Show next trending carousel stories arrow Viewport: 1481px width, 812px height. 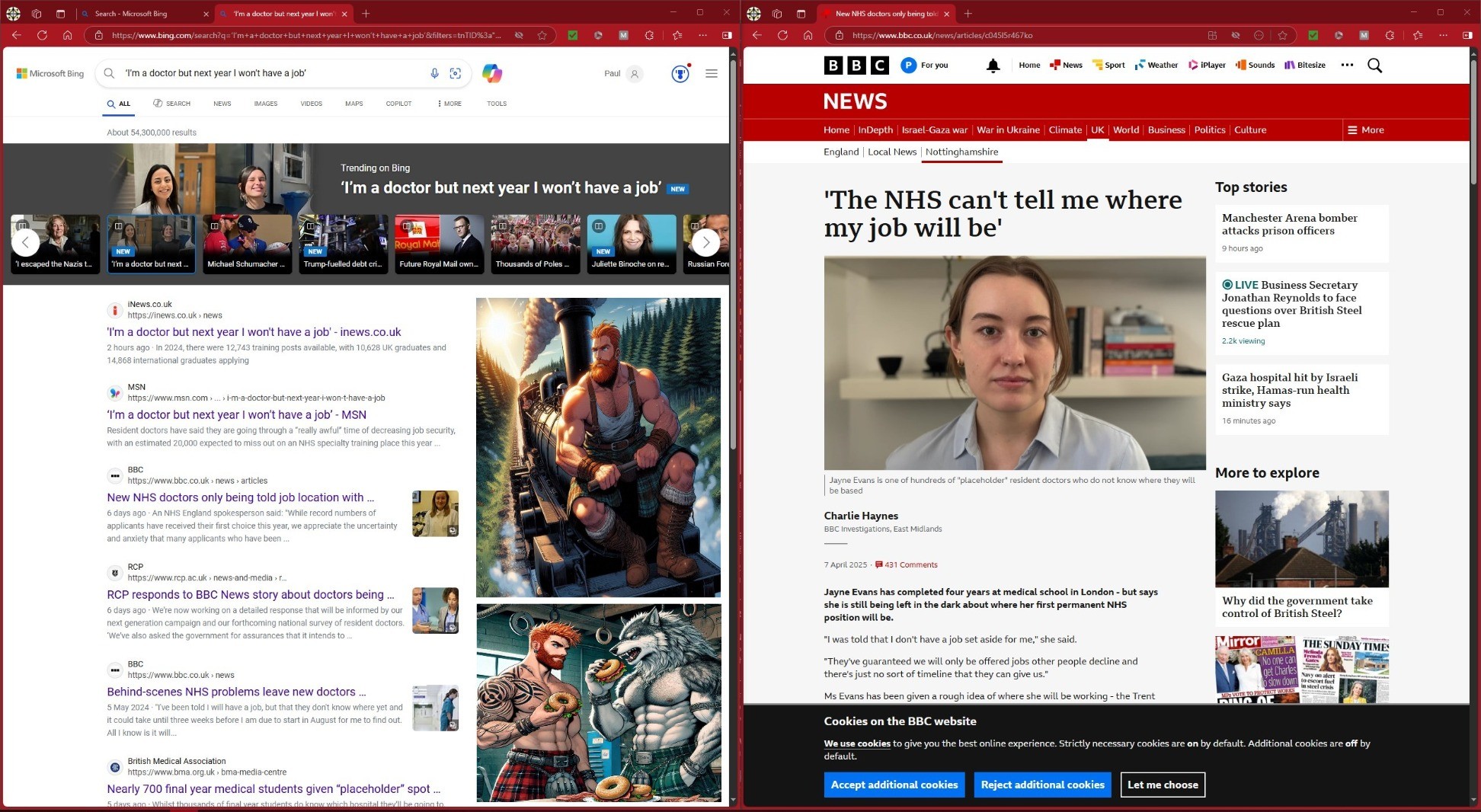(705, 242)
